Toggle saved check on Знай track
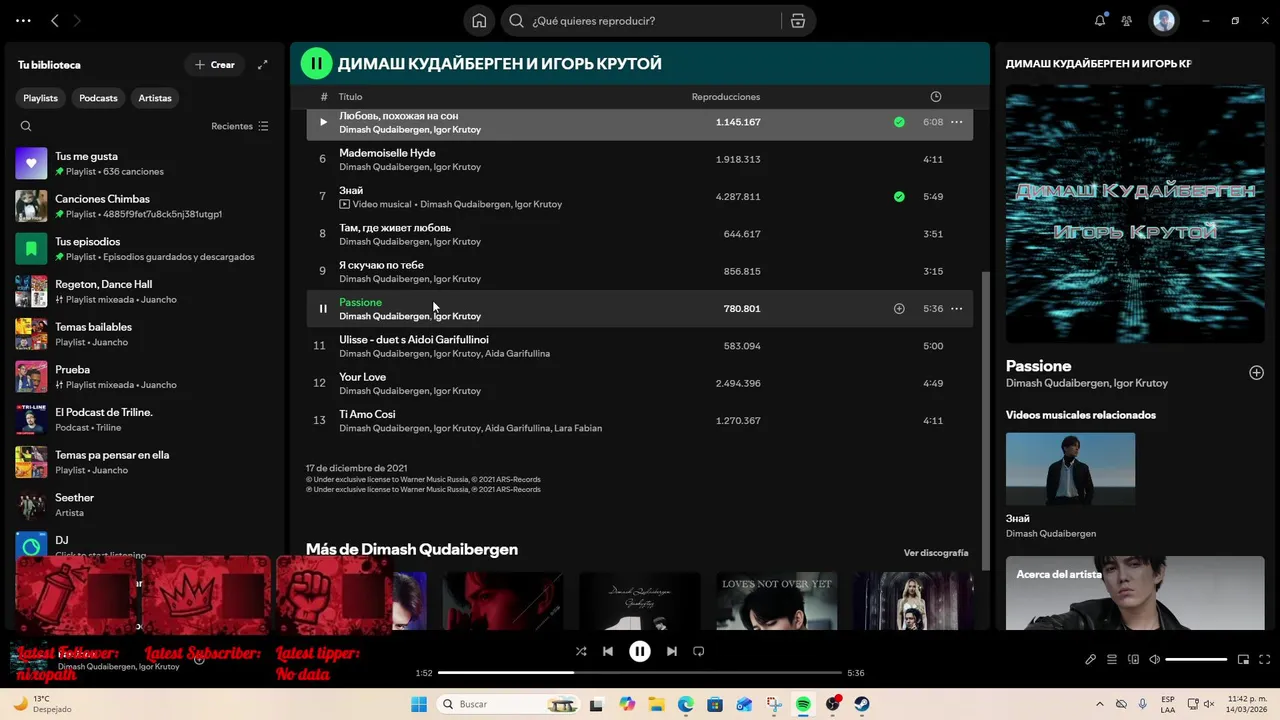Screen dimensions: 1280x720 (899, 197)
